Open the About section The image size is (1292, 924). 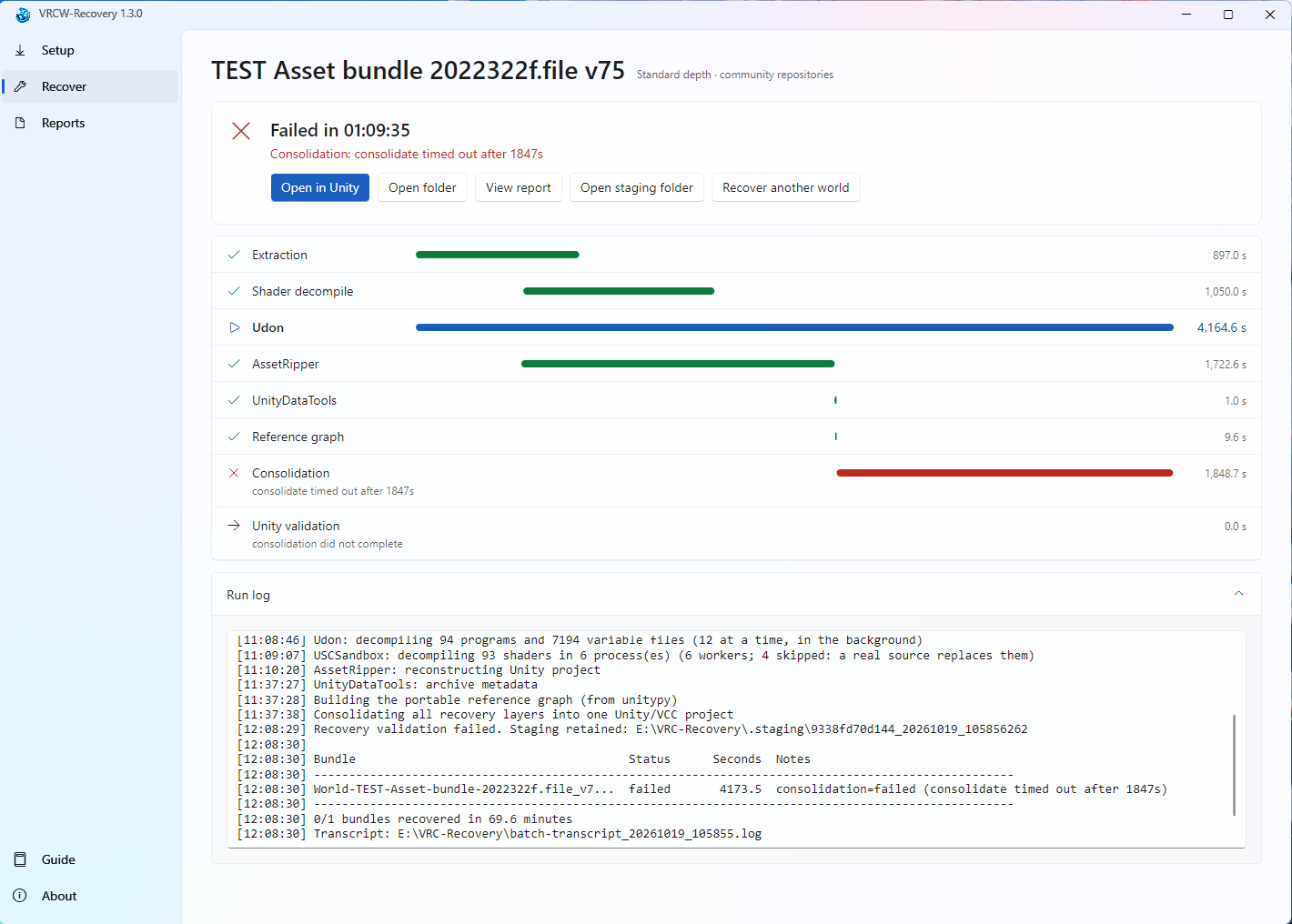pyautogui.click(x=90, y=896)
